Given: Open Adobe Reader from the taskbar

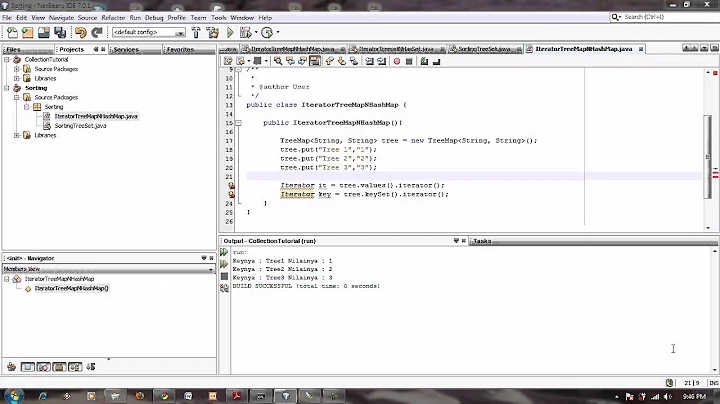Looking at the screenshot, I should (x=237, y=396).
